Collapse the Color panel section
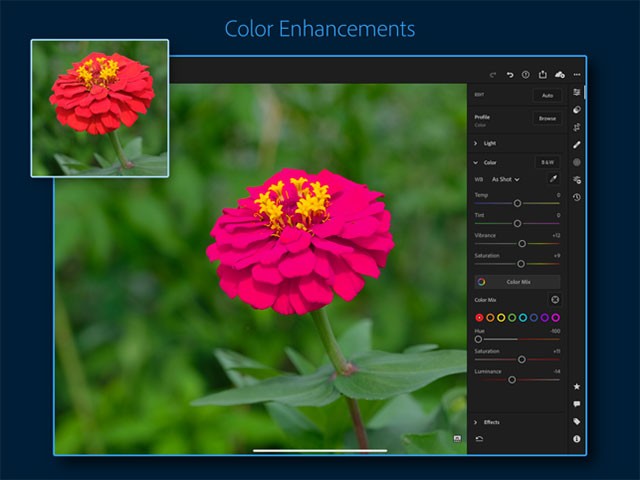640x480 pixels. pyautogui.click(x=476, y=162)
